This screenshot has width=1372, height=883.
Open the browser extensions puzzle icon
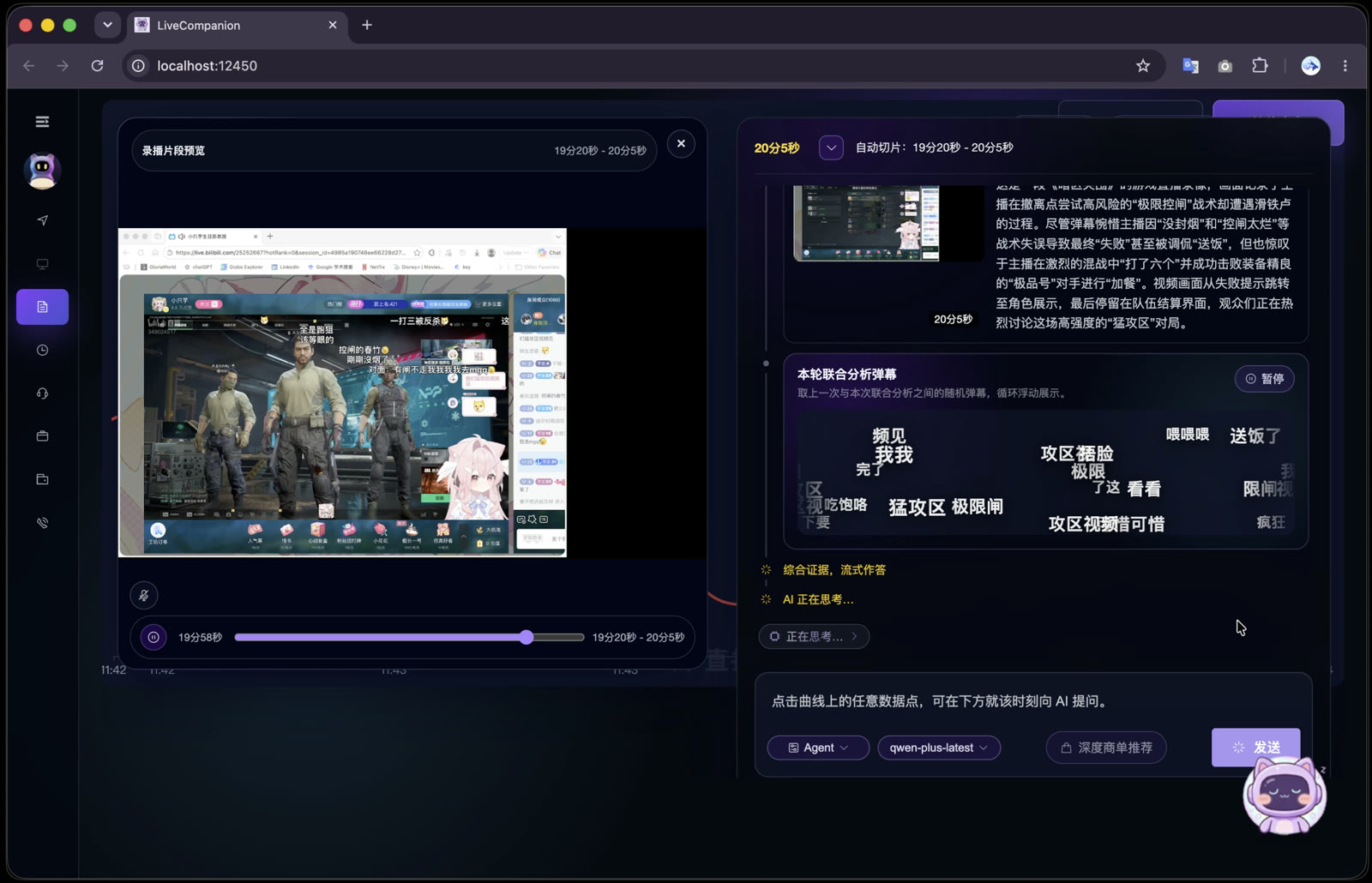click(x=1260, y=66)
